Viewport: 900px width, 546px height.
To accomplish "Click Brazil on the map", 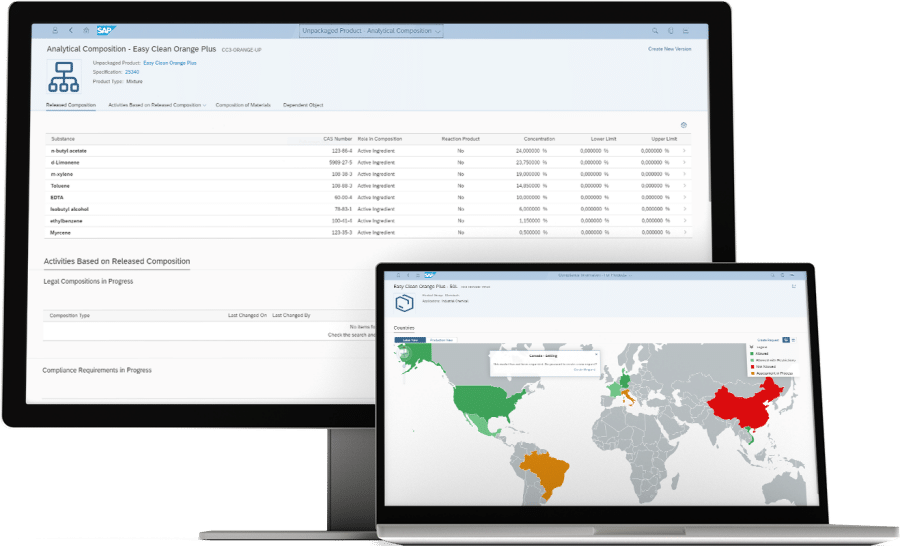I will pos(545,472).
